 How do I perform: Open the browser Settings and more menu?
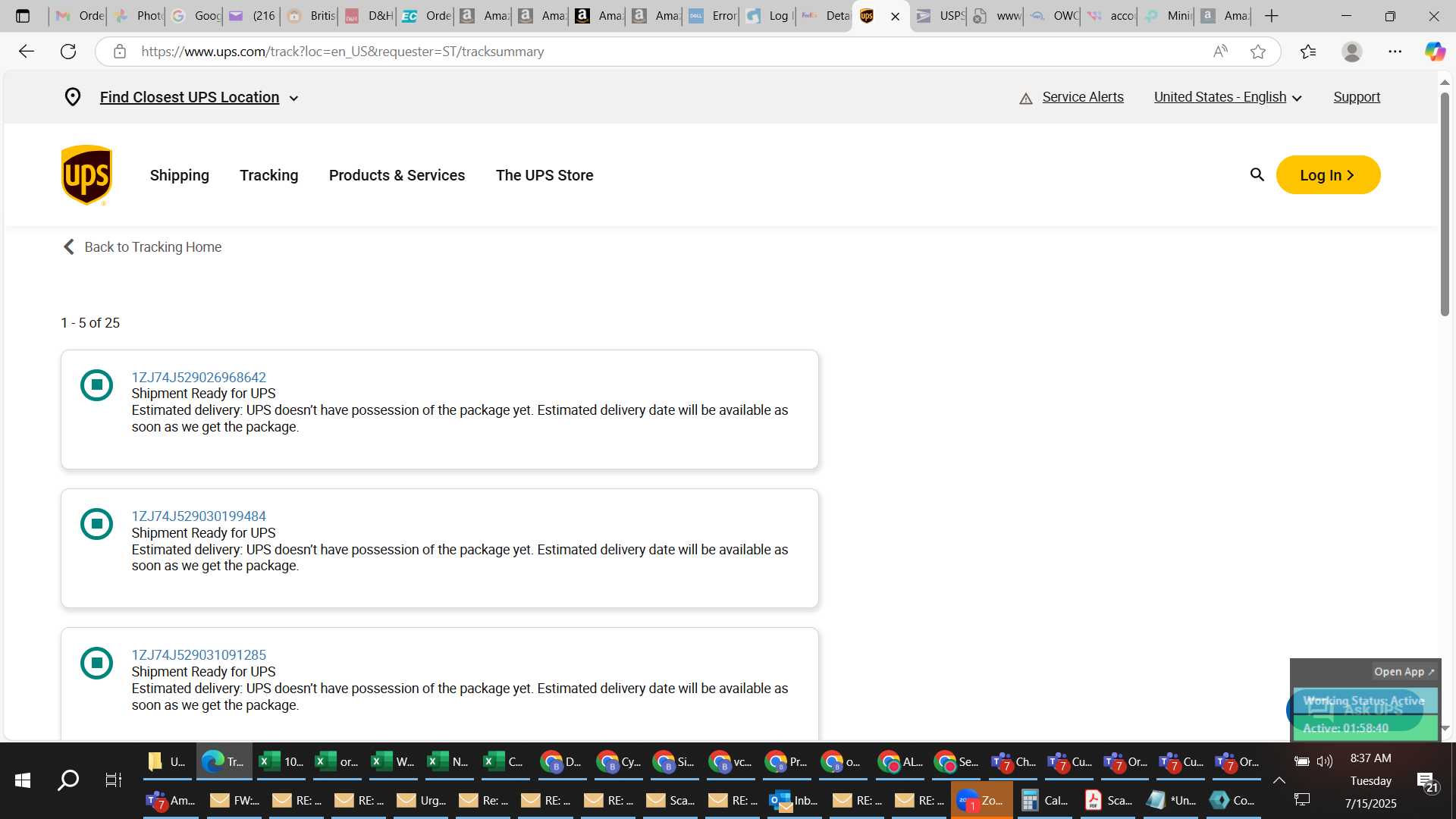[x=1395, y=52]
